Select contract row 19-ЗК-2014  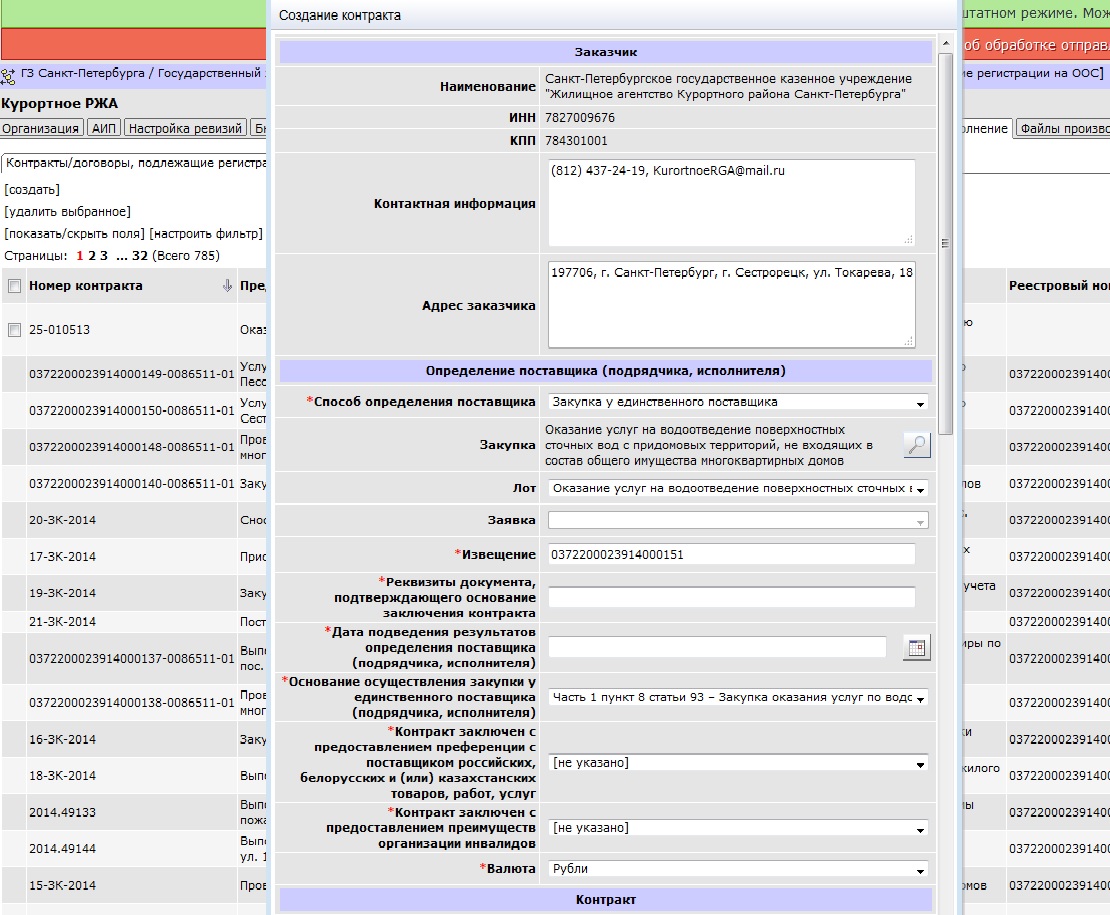[x=62, y=593]
